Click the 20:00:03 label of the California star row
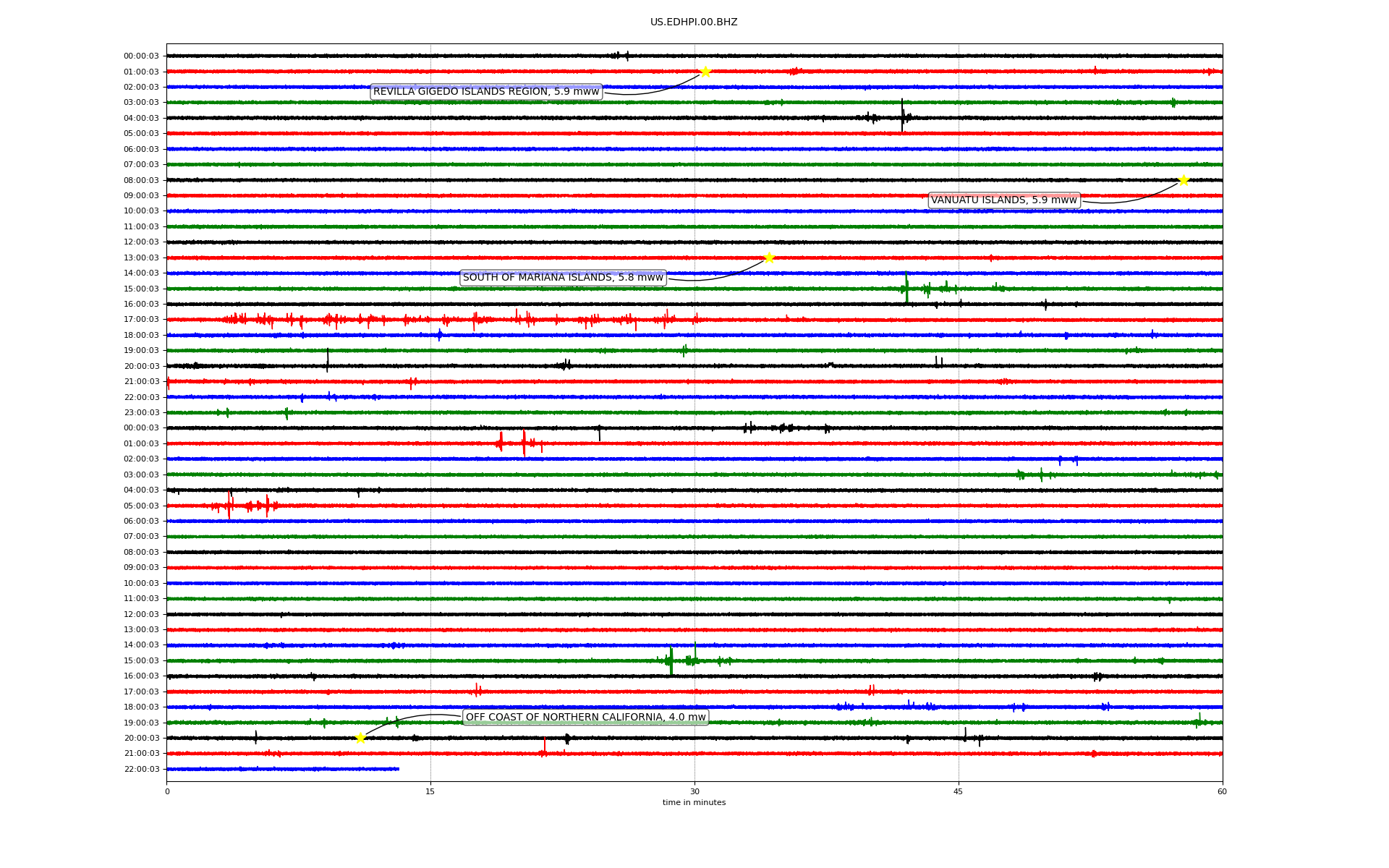The height and width of the screenshot is (868, 1389). (x=141, y=739)
